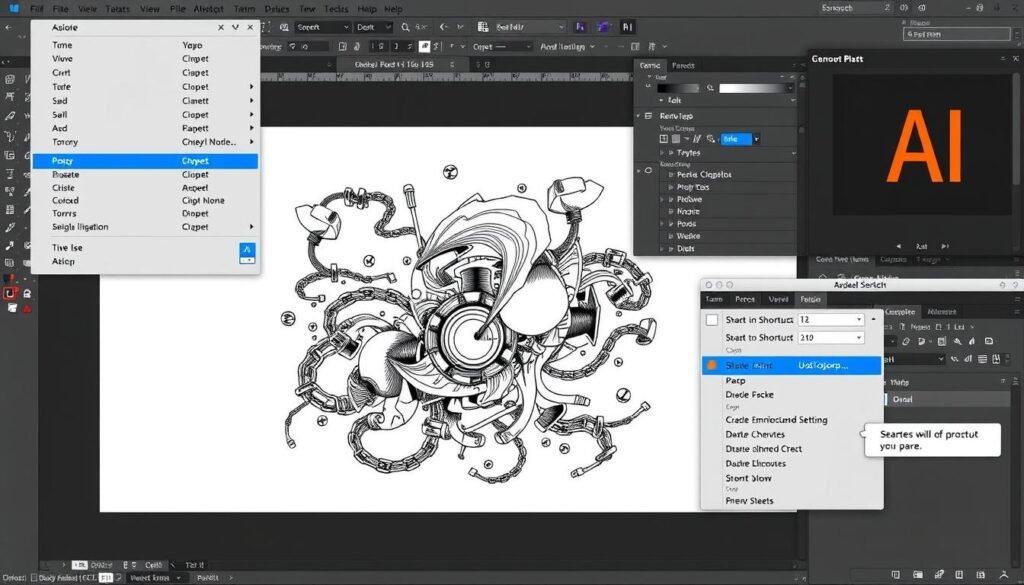The image size is (1024, 585).
Task: Expand the Tote submenu arrow in the Asiote menu
Action: pyautogui.click(x=251, y=87)
